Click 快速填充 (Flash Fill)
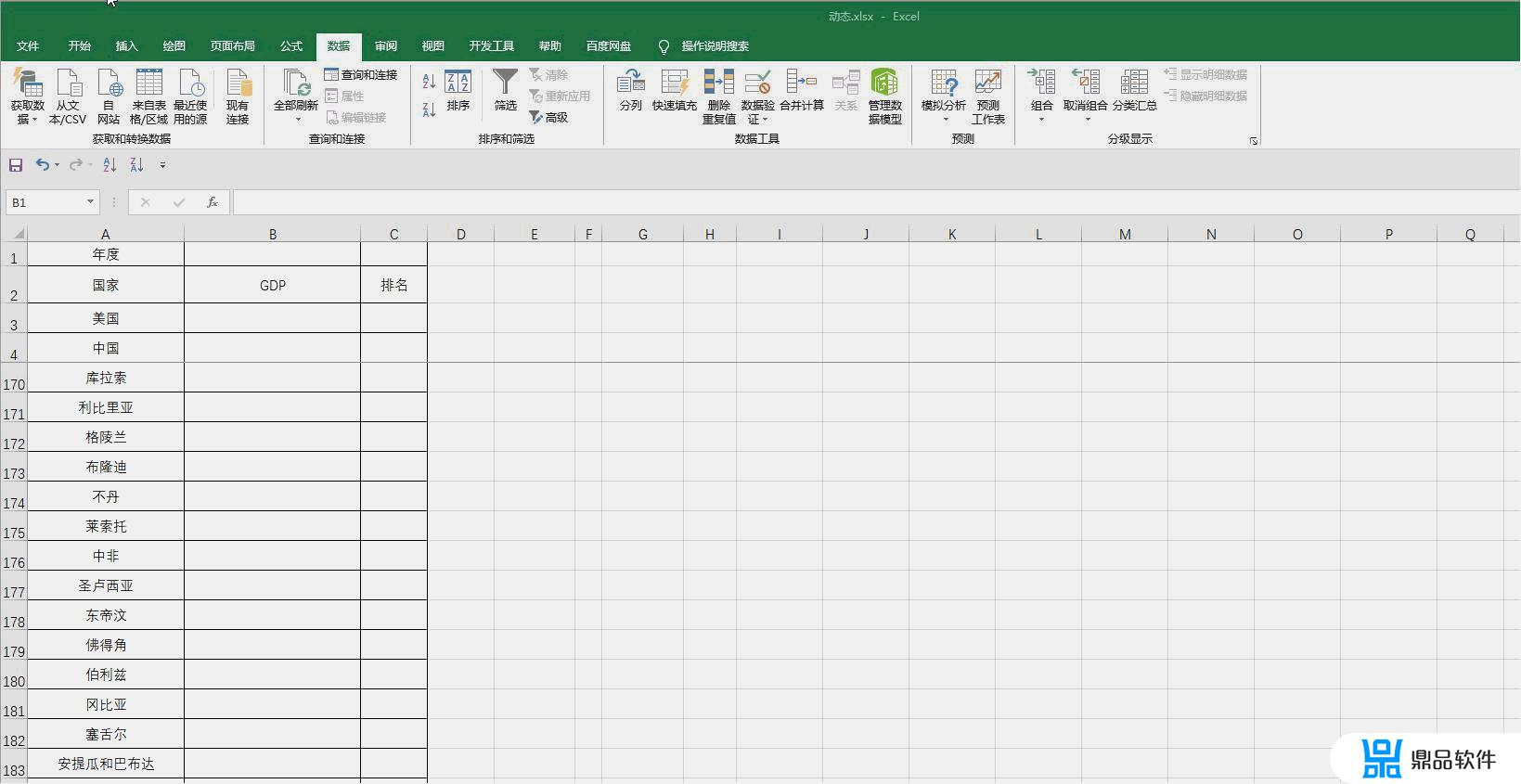1521x784 pixels. [675, 90]
